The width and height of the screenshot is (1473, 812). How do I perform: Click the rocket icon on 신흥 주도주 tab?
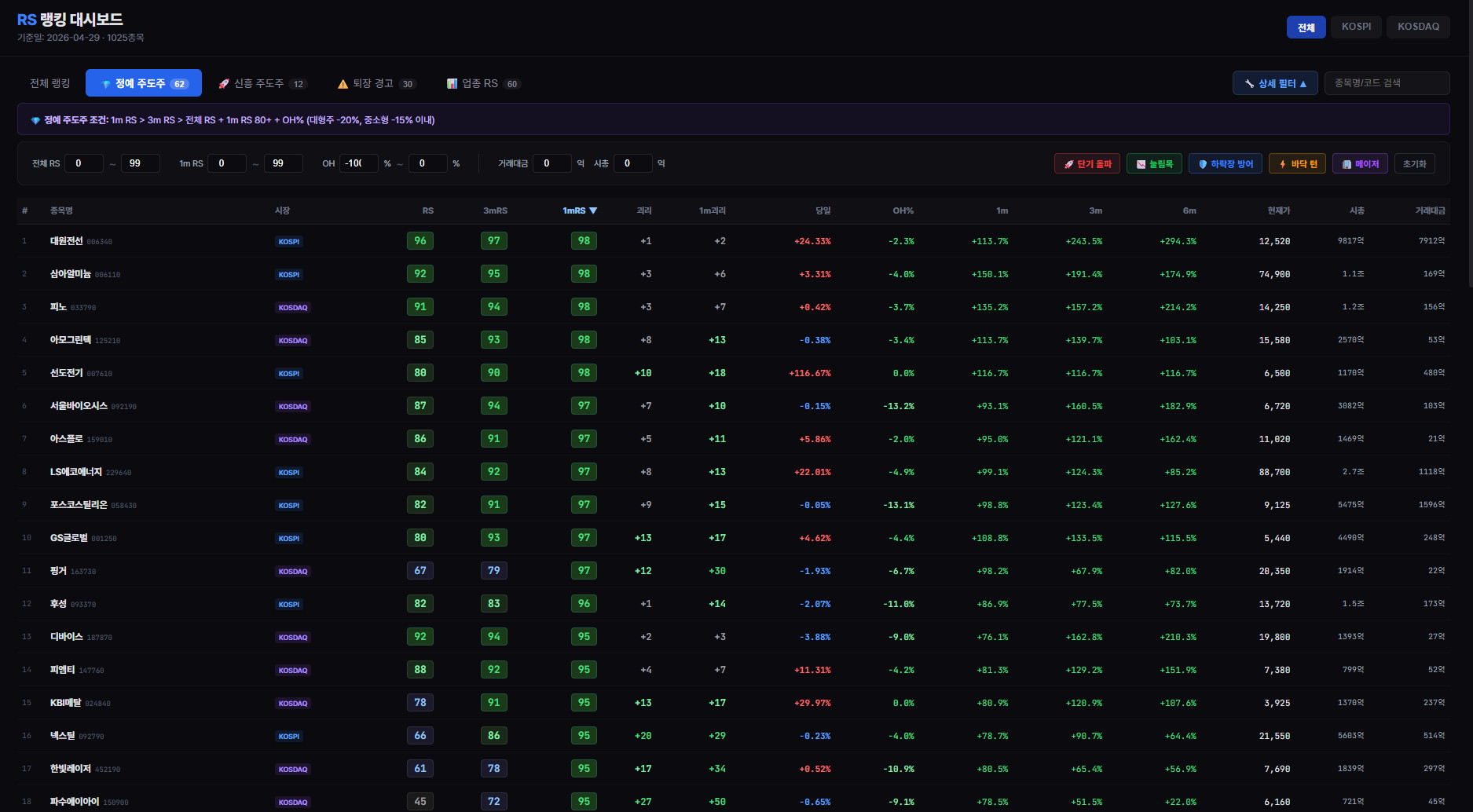click(224, 83)
